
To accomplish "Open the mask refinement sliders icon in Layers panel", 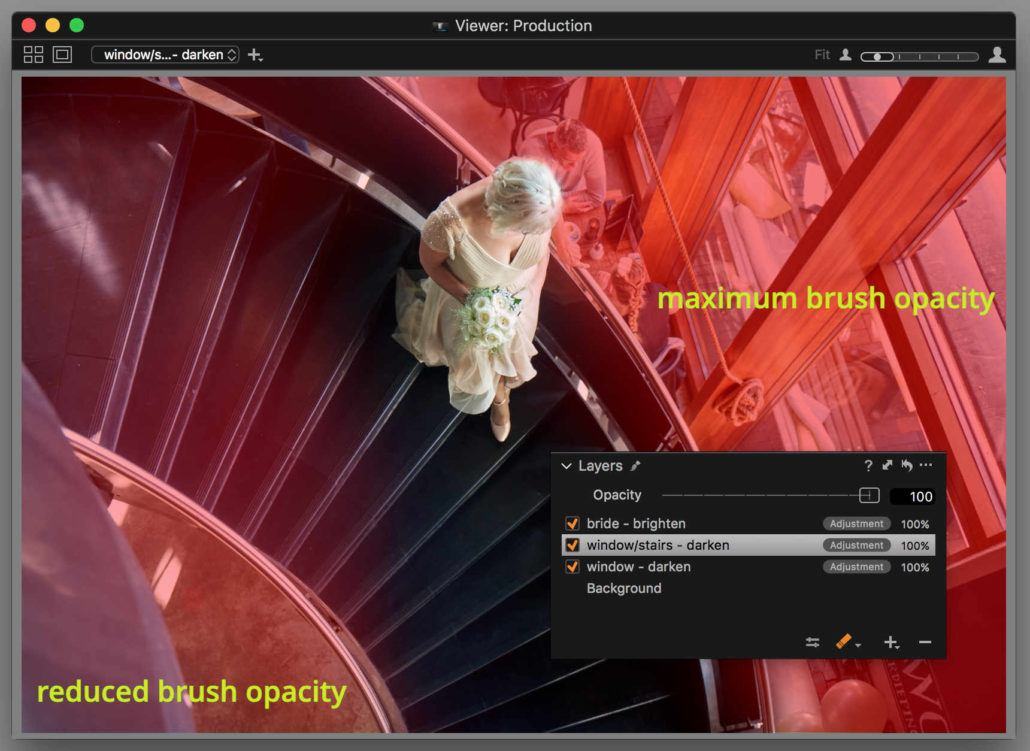I will 813,641.
